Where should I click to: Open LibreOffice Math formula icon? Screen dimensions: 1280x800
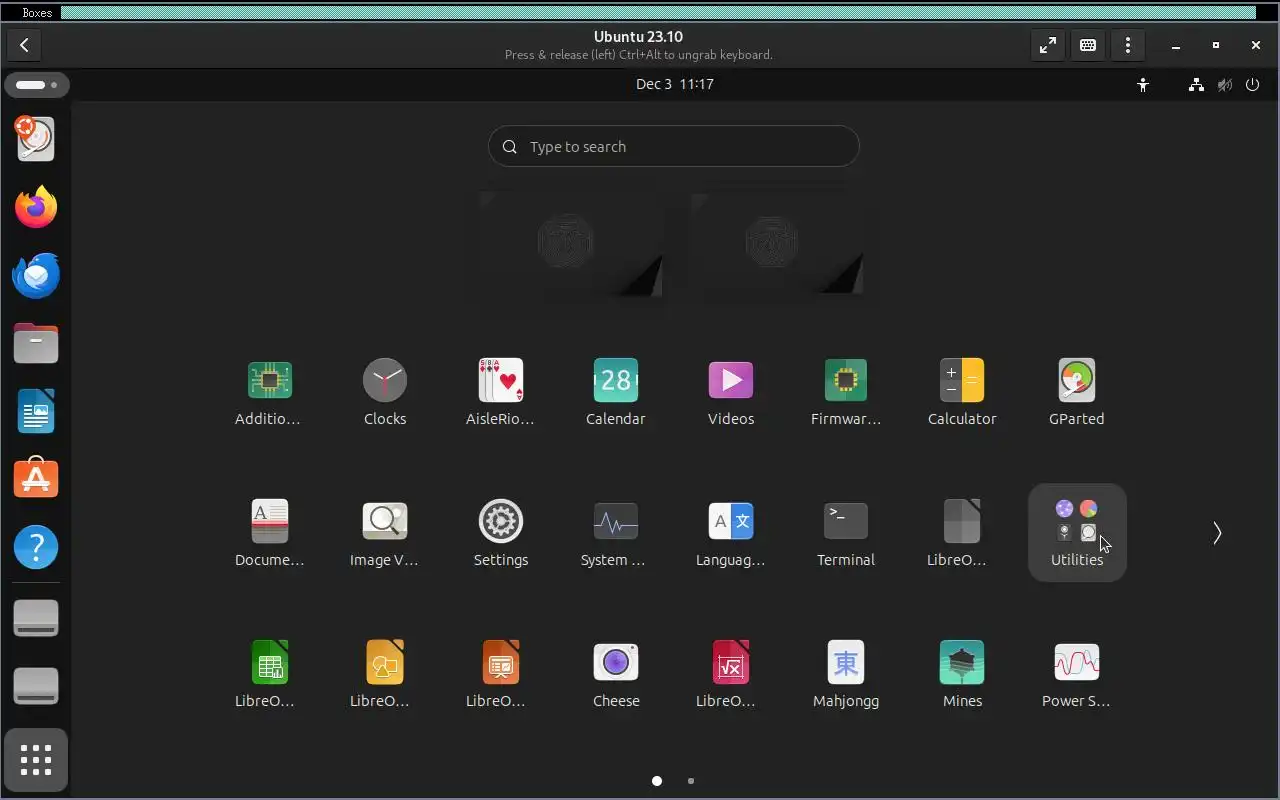731,674
